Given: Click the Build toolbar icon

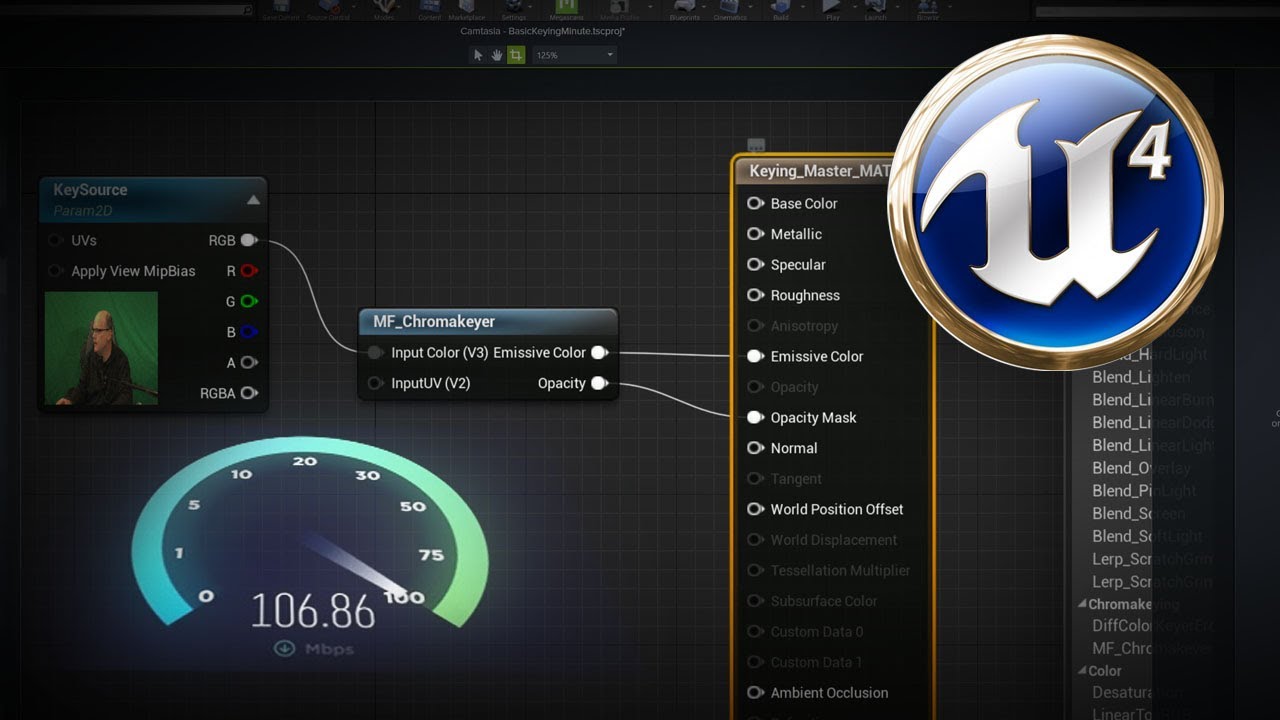Looking at the screenshot, I should (x=781, y=9).
